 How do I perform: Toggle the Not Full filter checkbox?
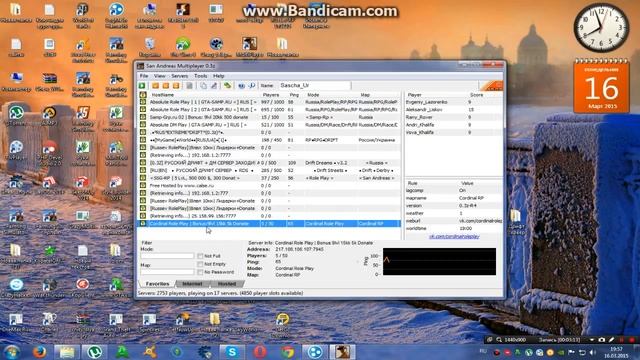click(x=200, y=256)
